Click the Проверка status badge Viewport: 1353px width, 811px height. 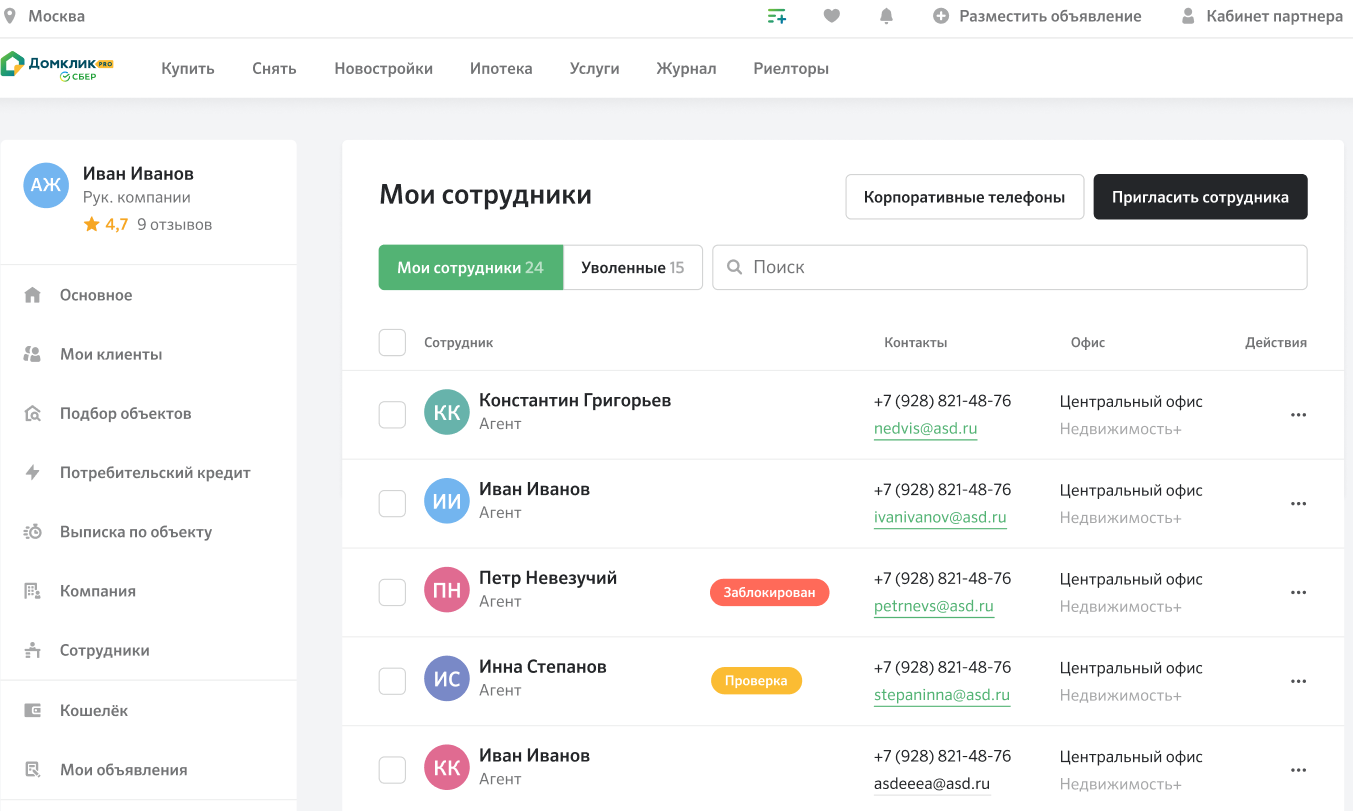[756, 681]
